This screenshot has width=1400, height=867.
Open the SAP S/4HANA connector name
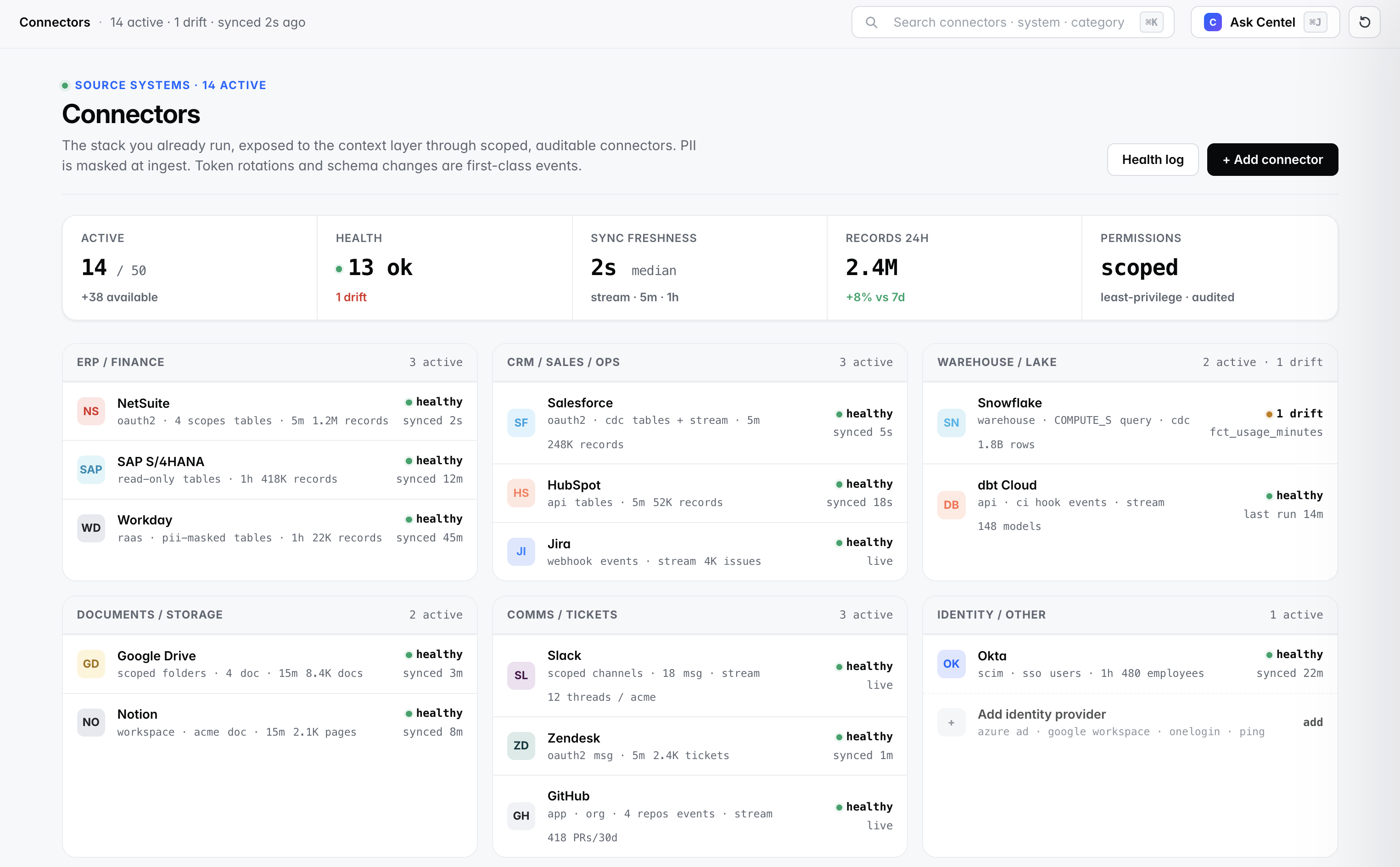[161, 462]
